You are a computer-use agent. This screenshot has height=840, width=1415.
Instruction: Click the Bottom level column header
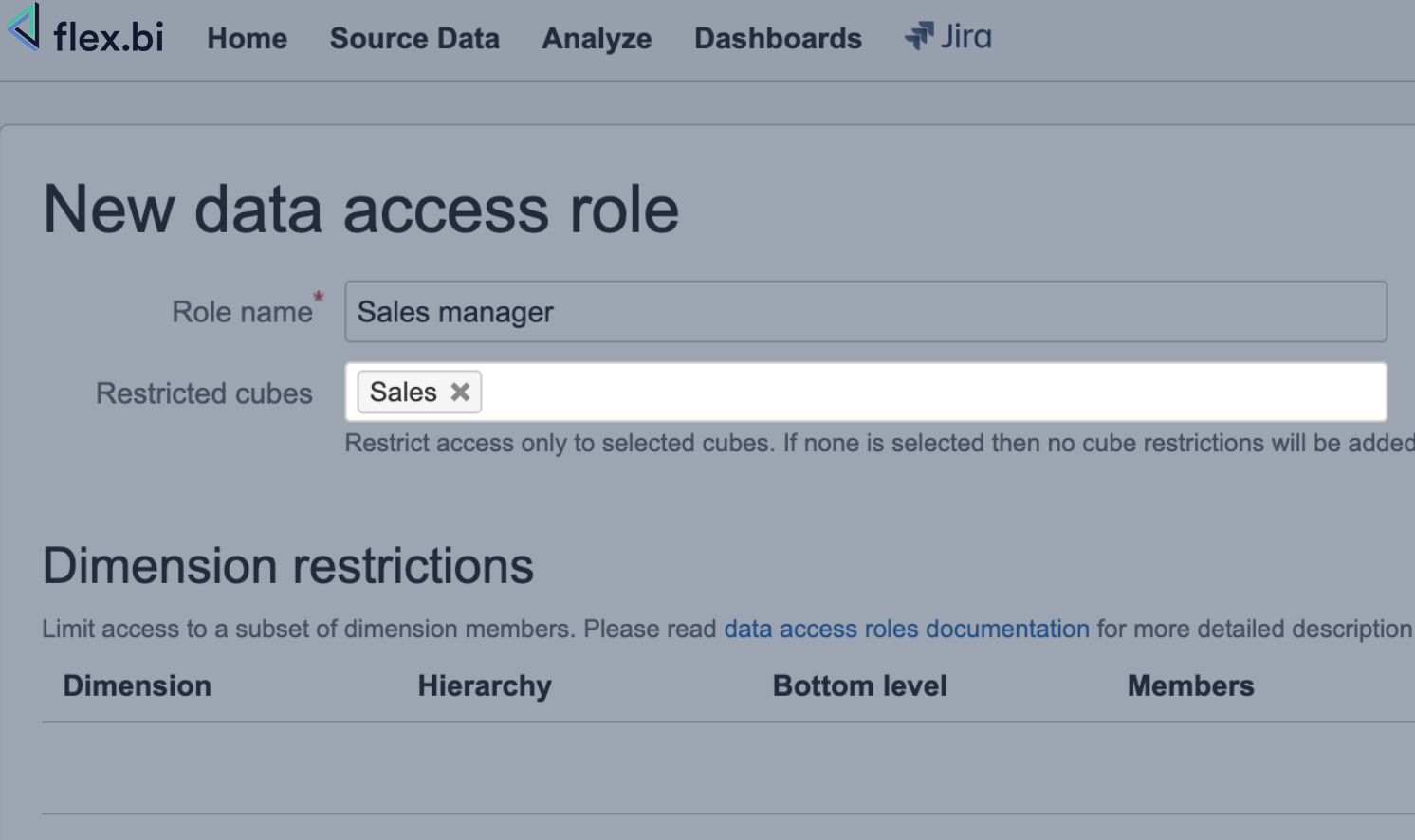859,685
